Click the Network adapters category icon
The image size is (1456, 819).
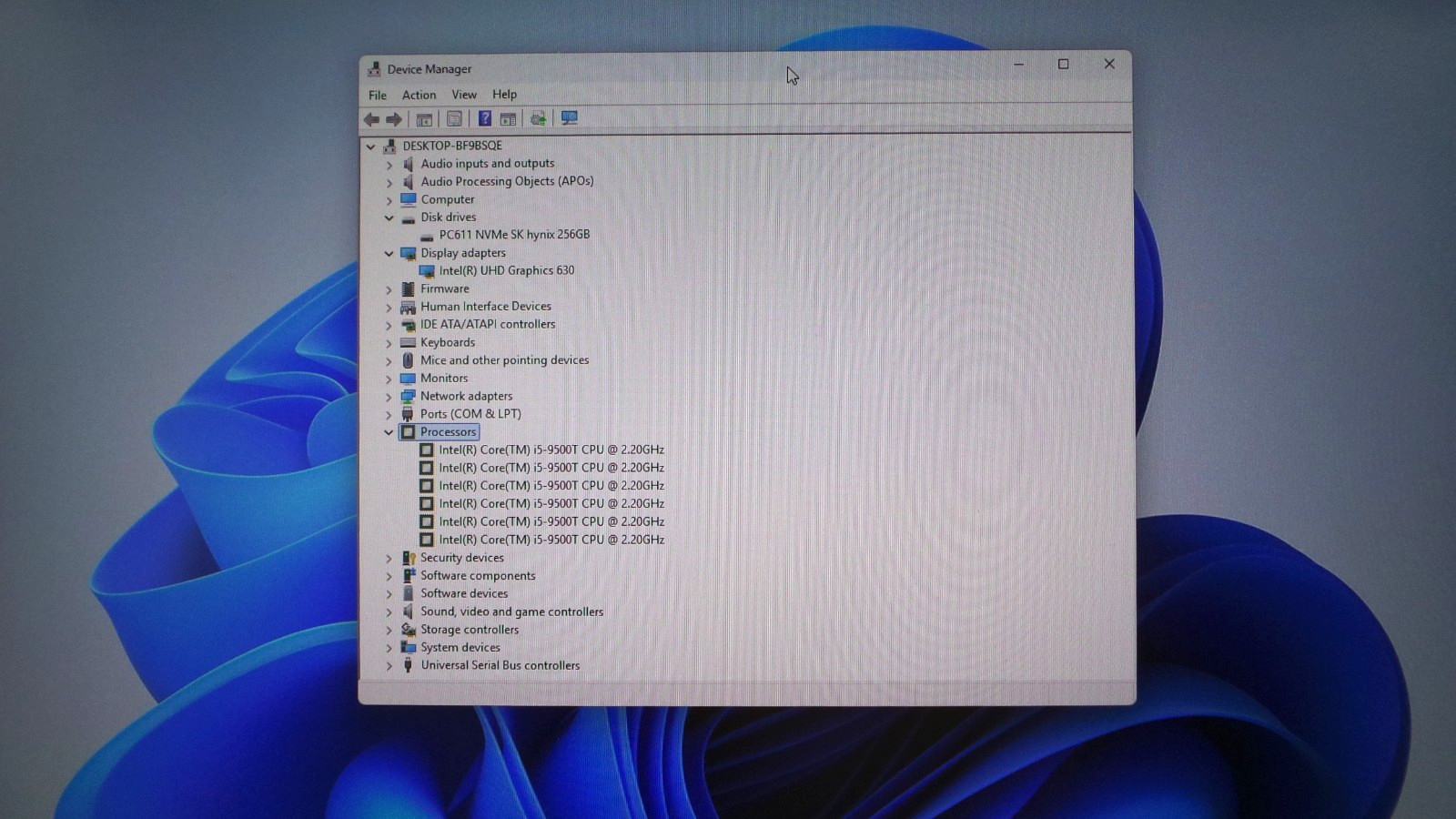coord(408,396)
